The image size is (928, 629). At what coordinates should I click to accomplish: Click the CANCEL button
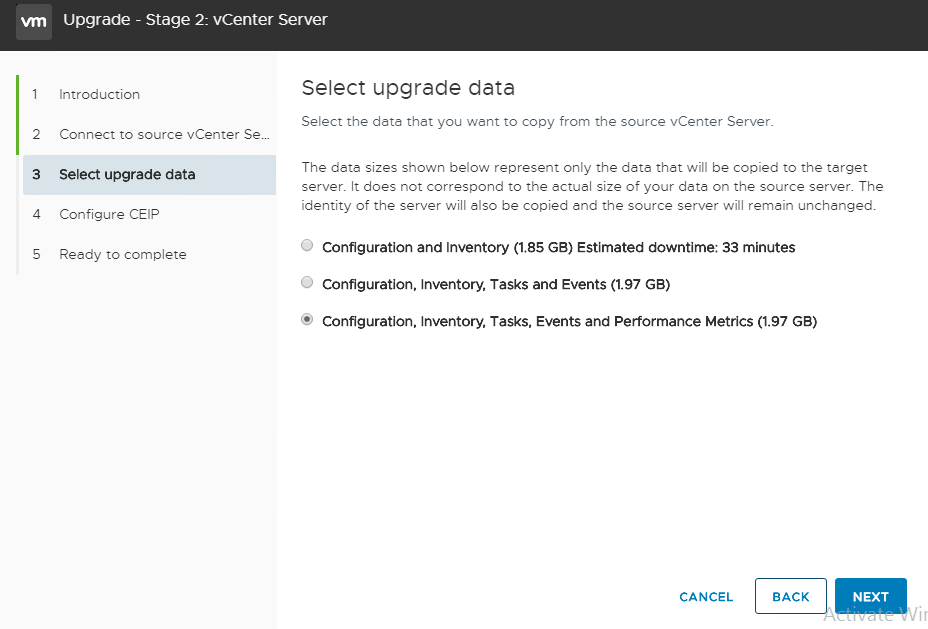(x=706, y=596)
